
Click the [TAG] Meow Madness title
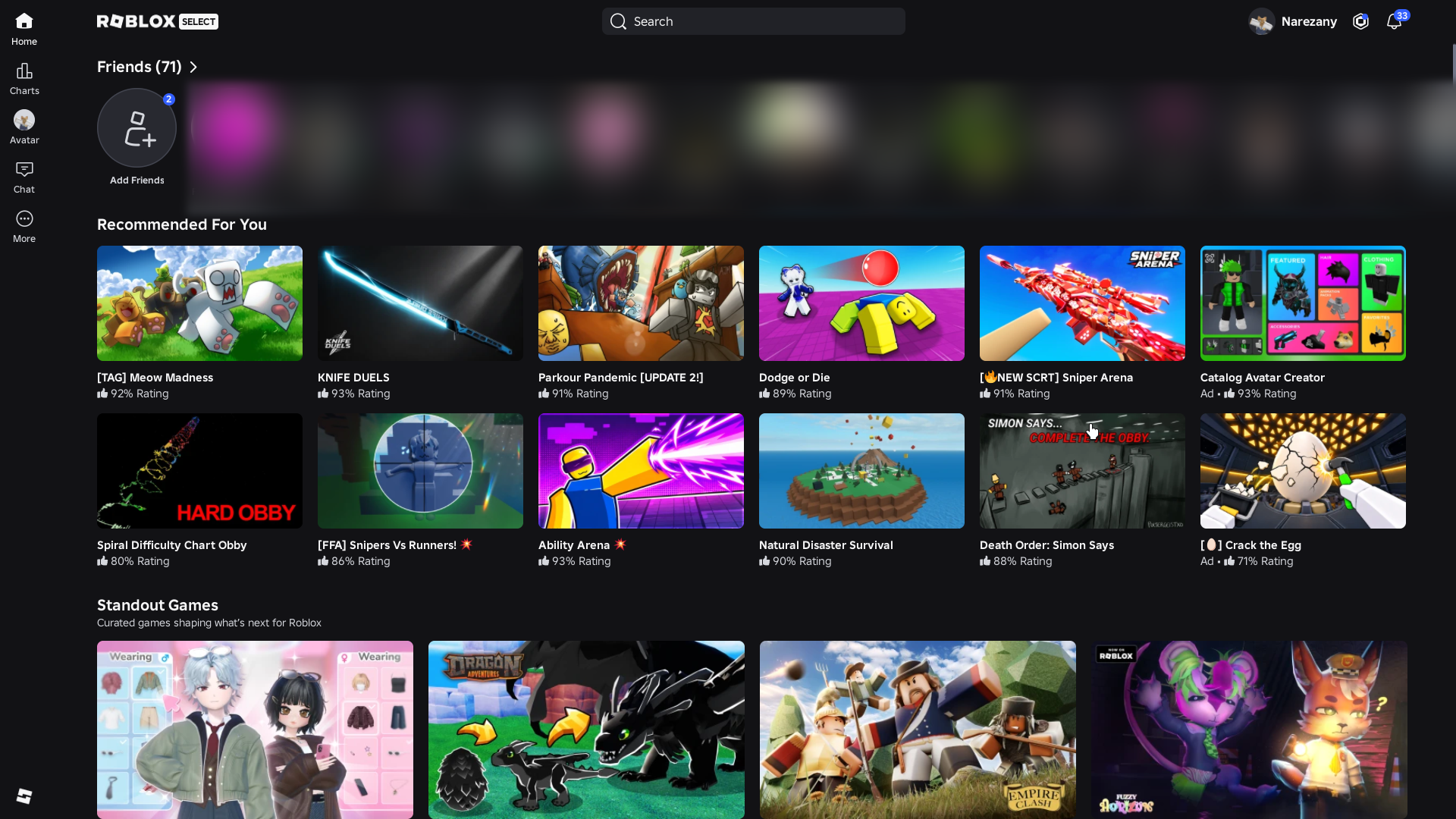click(x=155, y=378)
